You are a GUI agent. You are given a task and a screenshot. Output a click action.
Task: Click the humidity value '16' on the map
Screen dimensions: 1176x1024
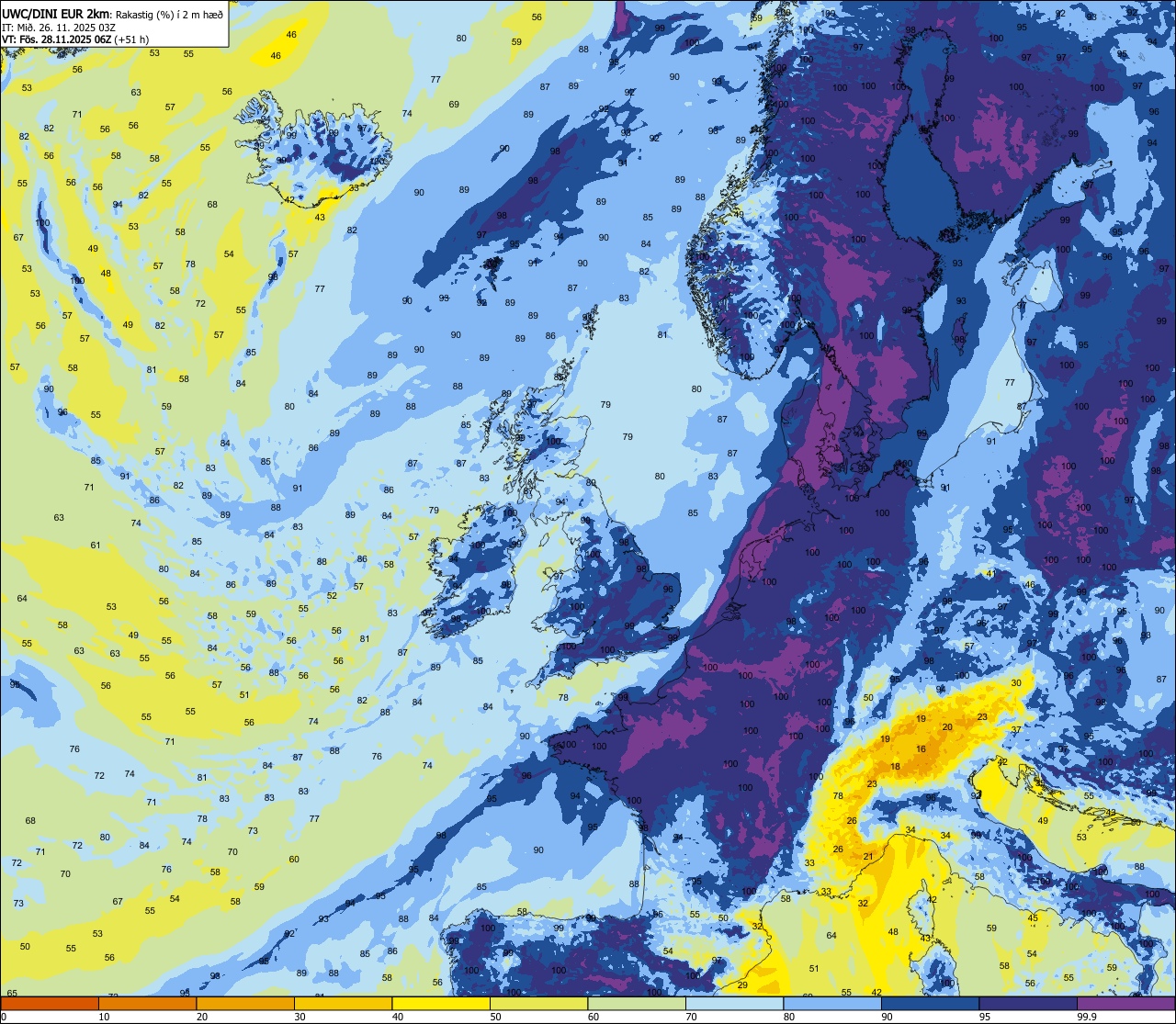click(922, 749)
